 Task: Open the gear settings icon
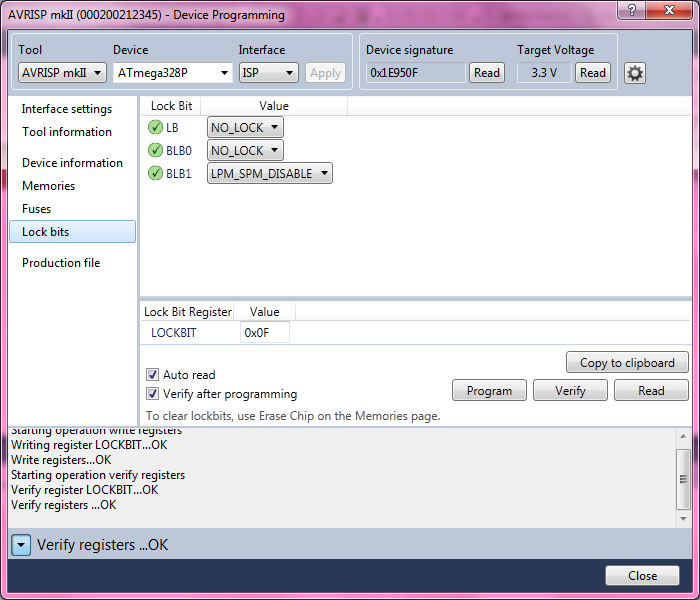(634, 73)
